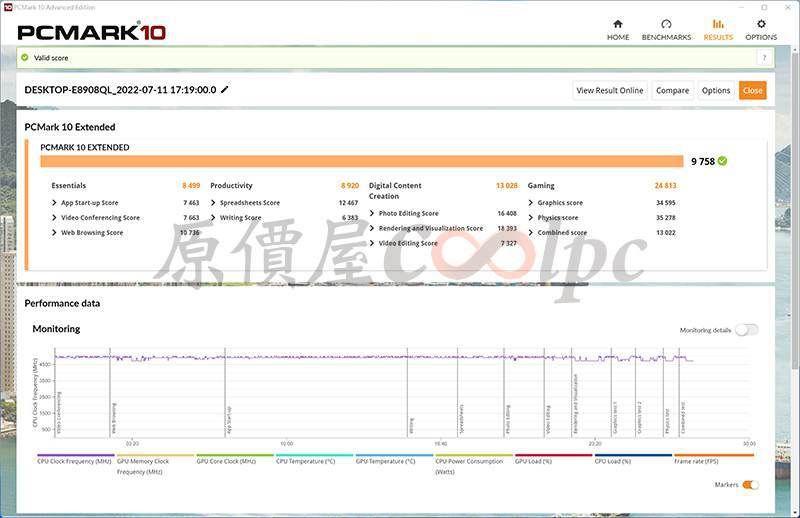Screen dimensions: 800x518
Task: Click result name DESKTOP-E8908QL_2022-07-11 17:19:00.0
Action: pos(120,90)
